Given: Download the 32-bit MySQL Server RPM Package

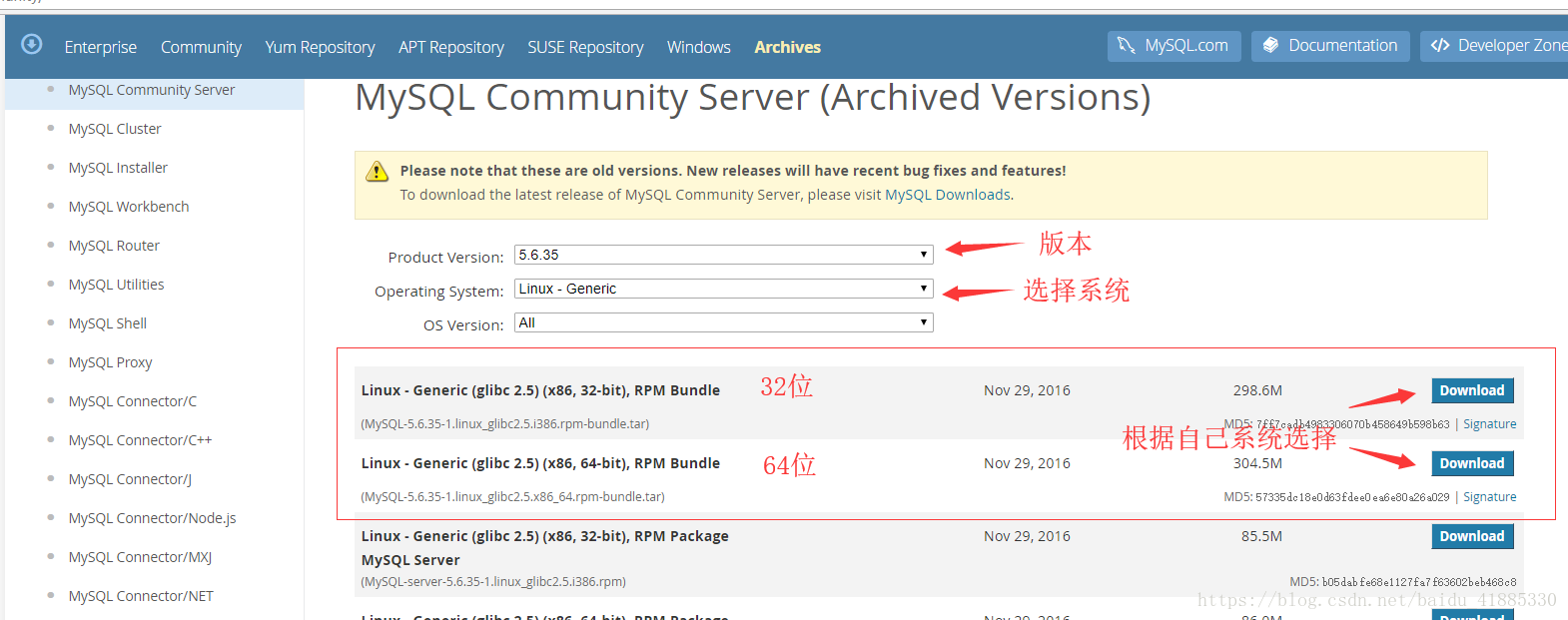Looking at the screenshot, I should pos(1472,536).
